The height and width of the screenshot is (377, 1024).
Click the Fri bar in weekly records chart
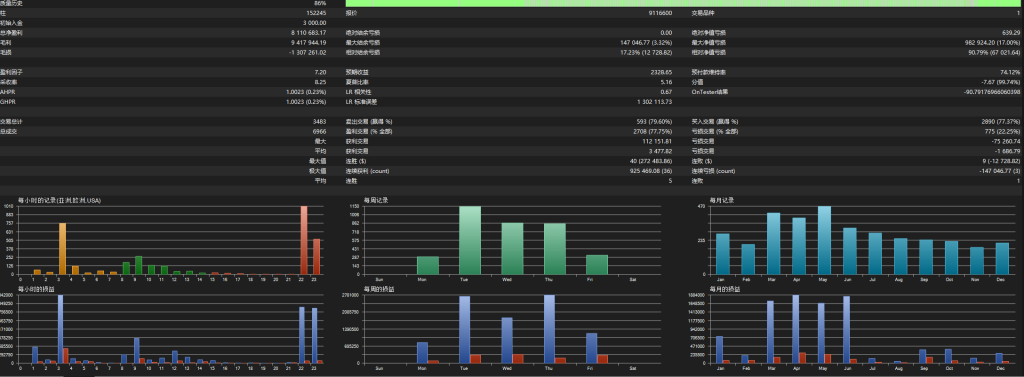[597, 265]
